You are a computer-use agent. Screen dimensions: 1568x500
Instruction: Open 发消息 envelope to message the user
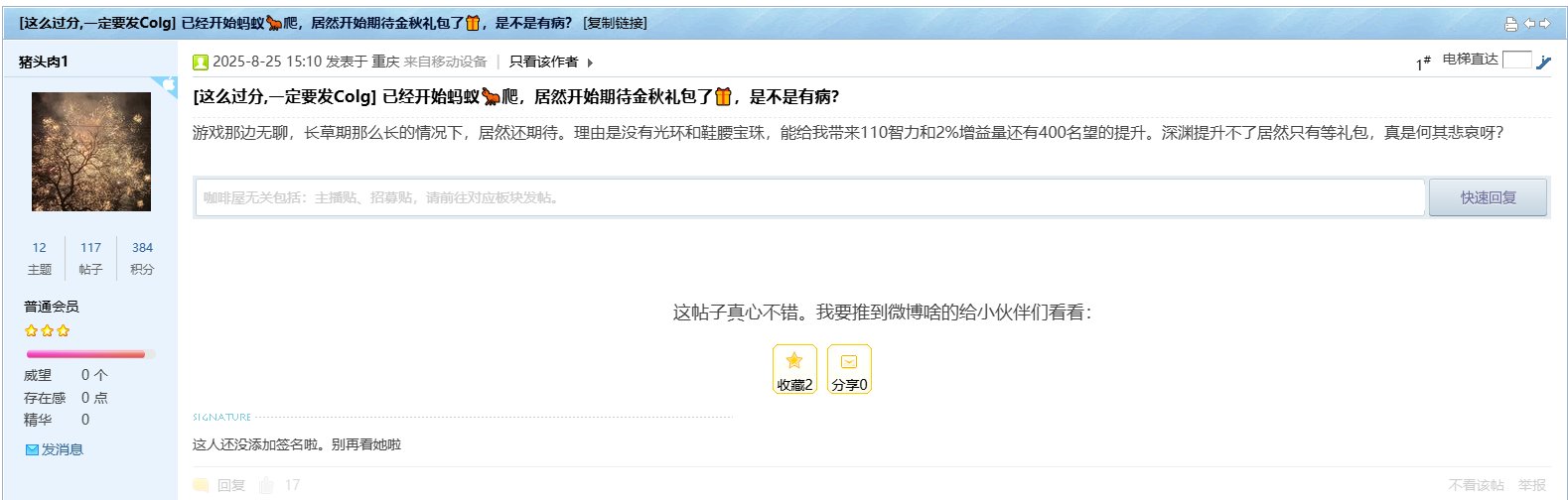point(54,449)
